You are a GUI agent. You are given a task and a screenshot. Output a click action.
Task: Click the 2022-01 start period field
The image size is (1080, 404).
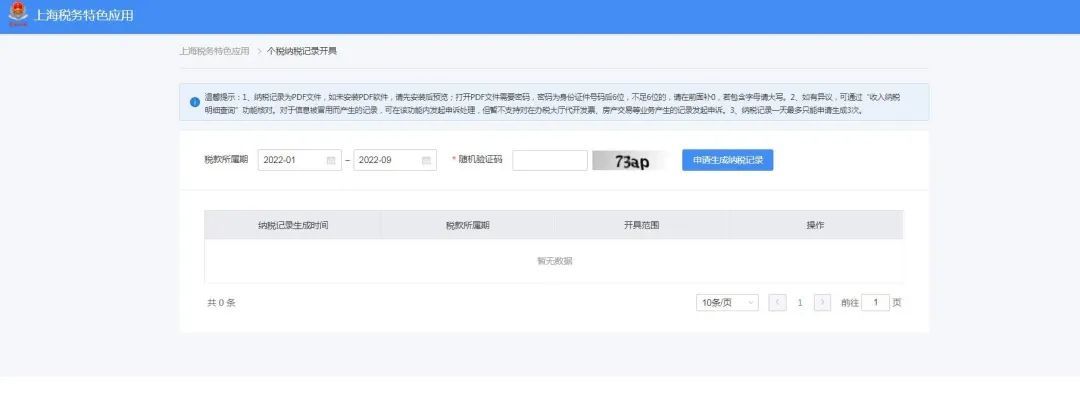point(300,160)
